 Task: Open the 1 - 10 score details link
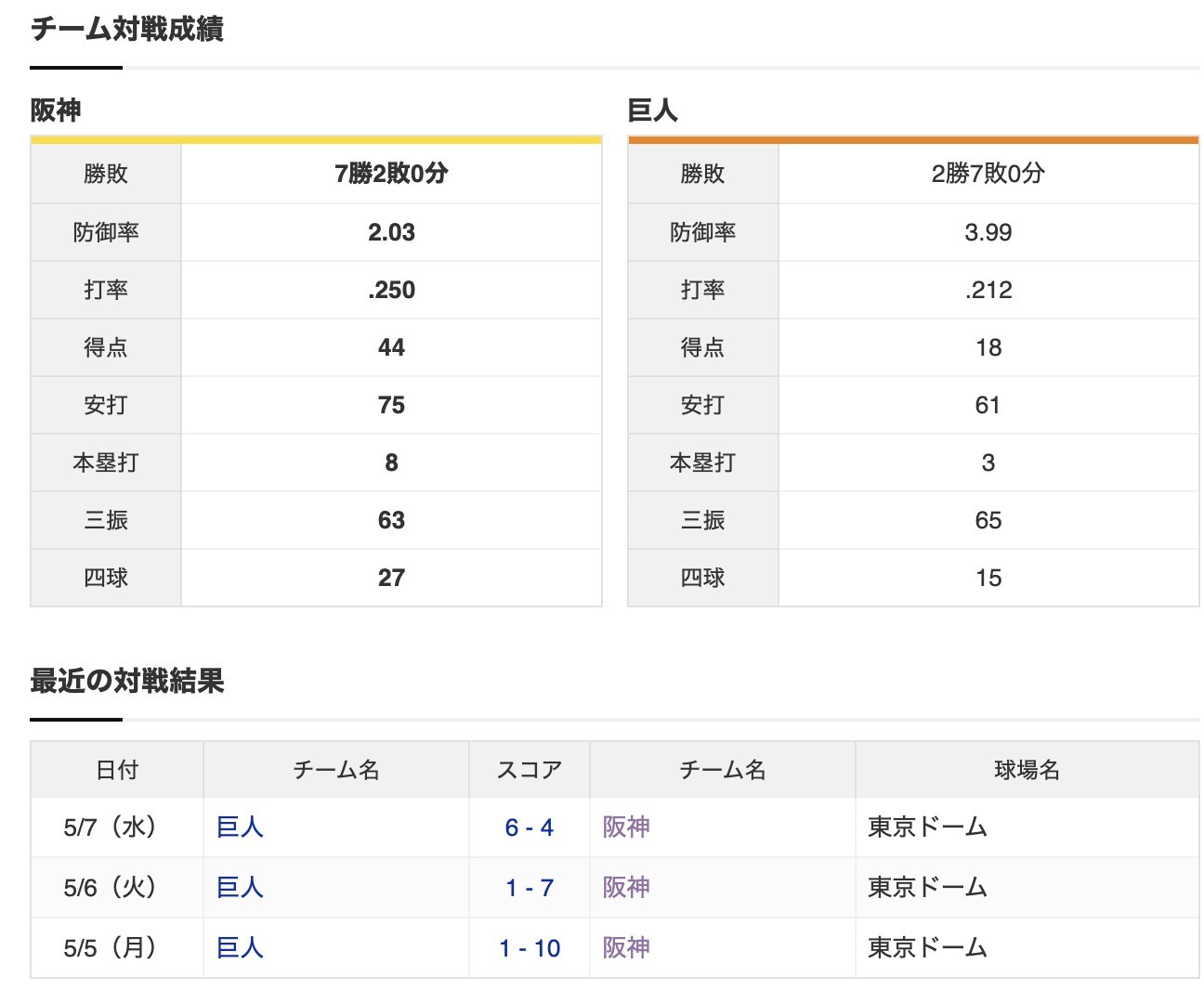click(x=528, y=948)
